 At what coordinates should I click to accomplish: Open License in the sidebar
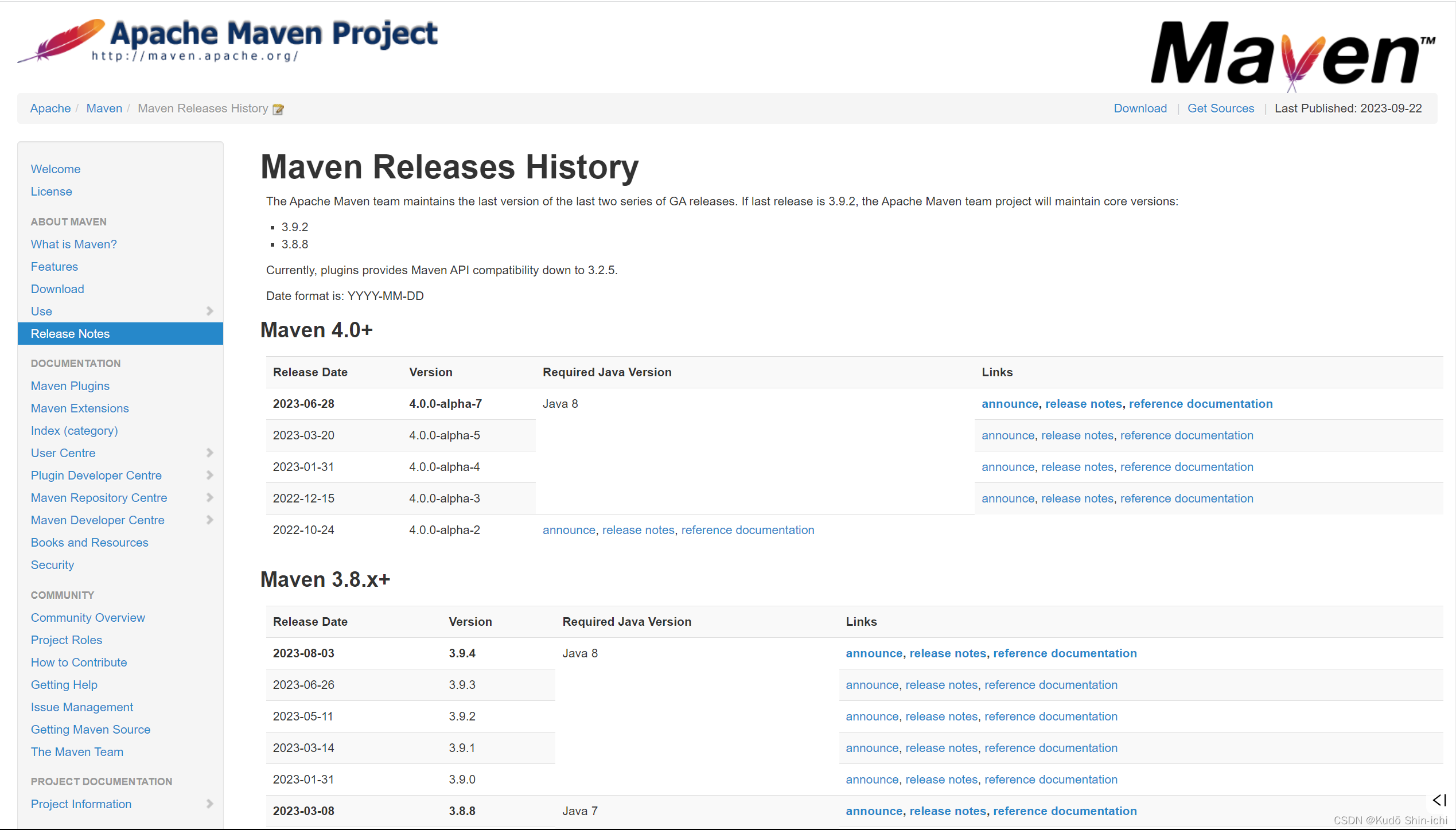pos(52,192)
